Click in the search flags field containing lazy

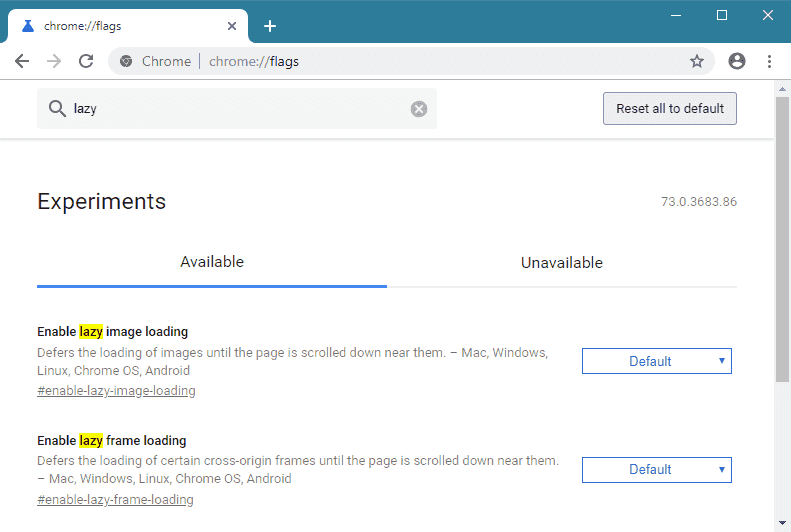237,108
